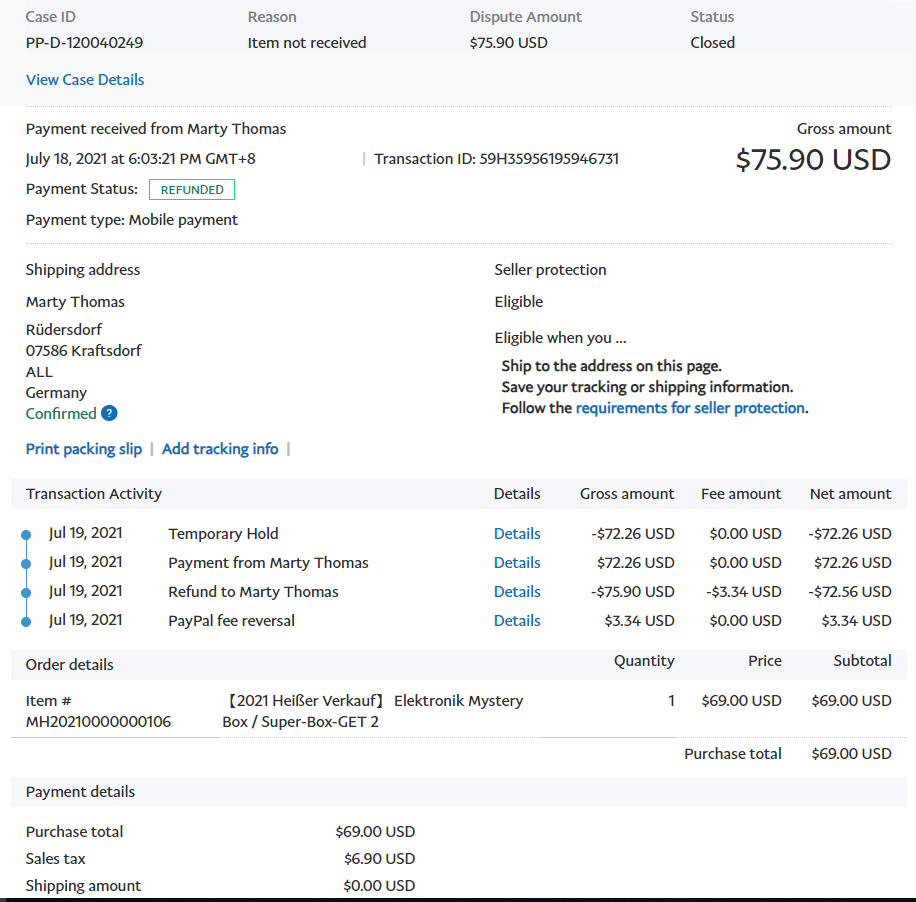Open requirements for seller protection link

pyautogui.click(x=690, y=408)
